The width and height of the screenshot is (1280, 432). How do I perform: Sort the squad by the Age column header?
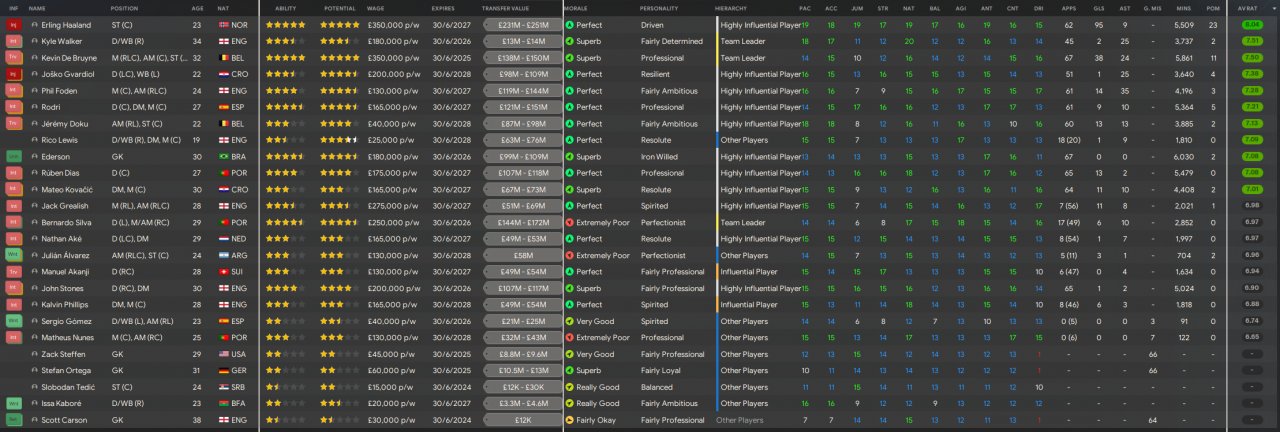point(197,7)
